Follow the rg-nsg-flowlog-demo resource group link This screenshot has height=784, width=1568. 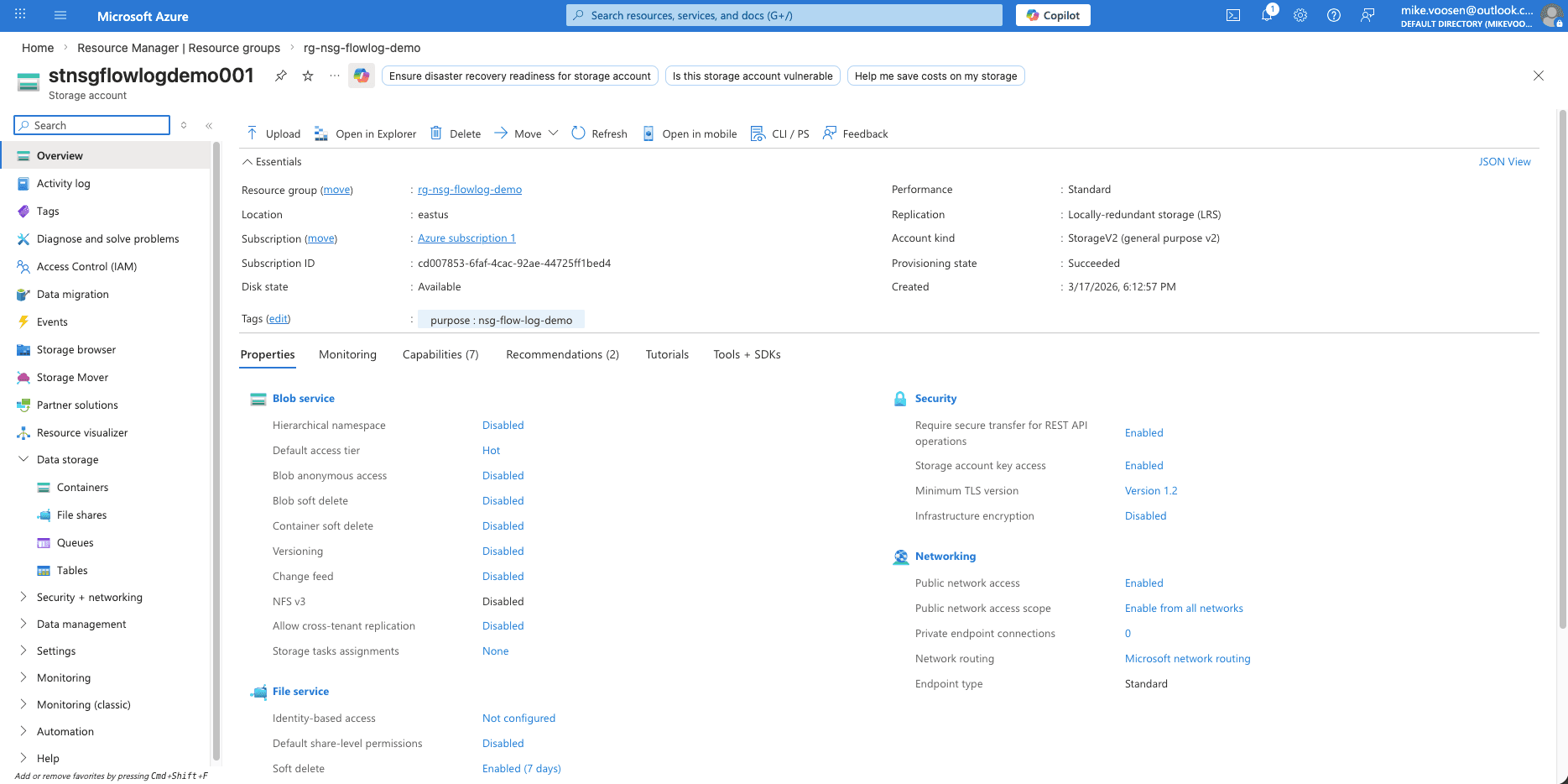pyautogui.click(x=469, y=189)
